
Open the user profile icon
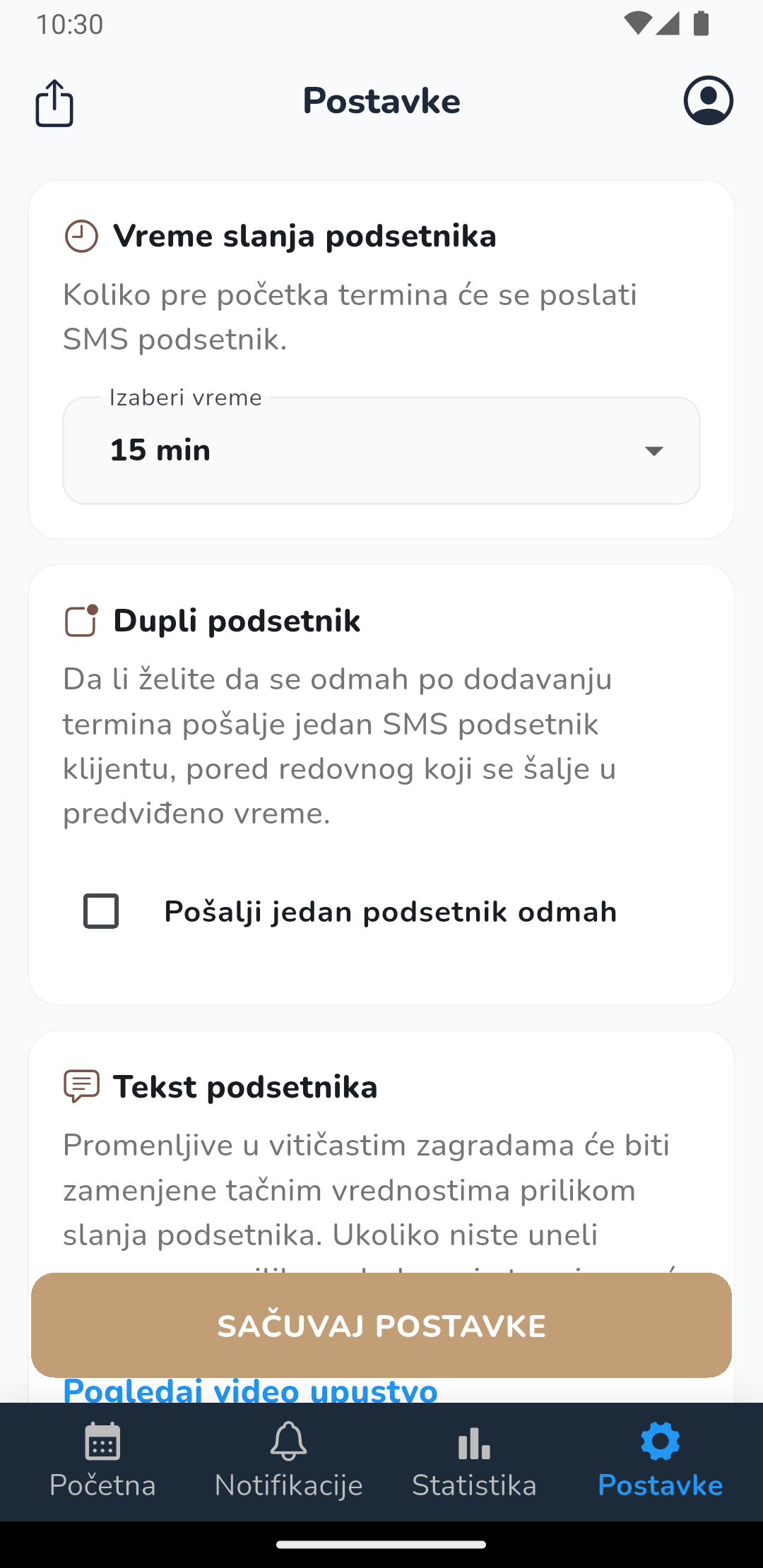pos(708,101)
